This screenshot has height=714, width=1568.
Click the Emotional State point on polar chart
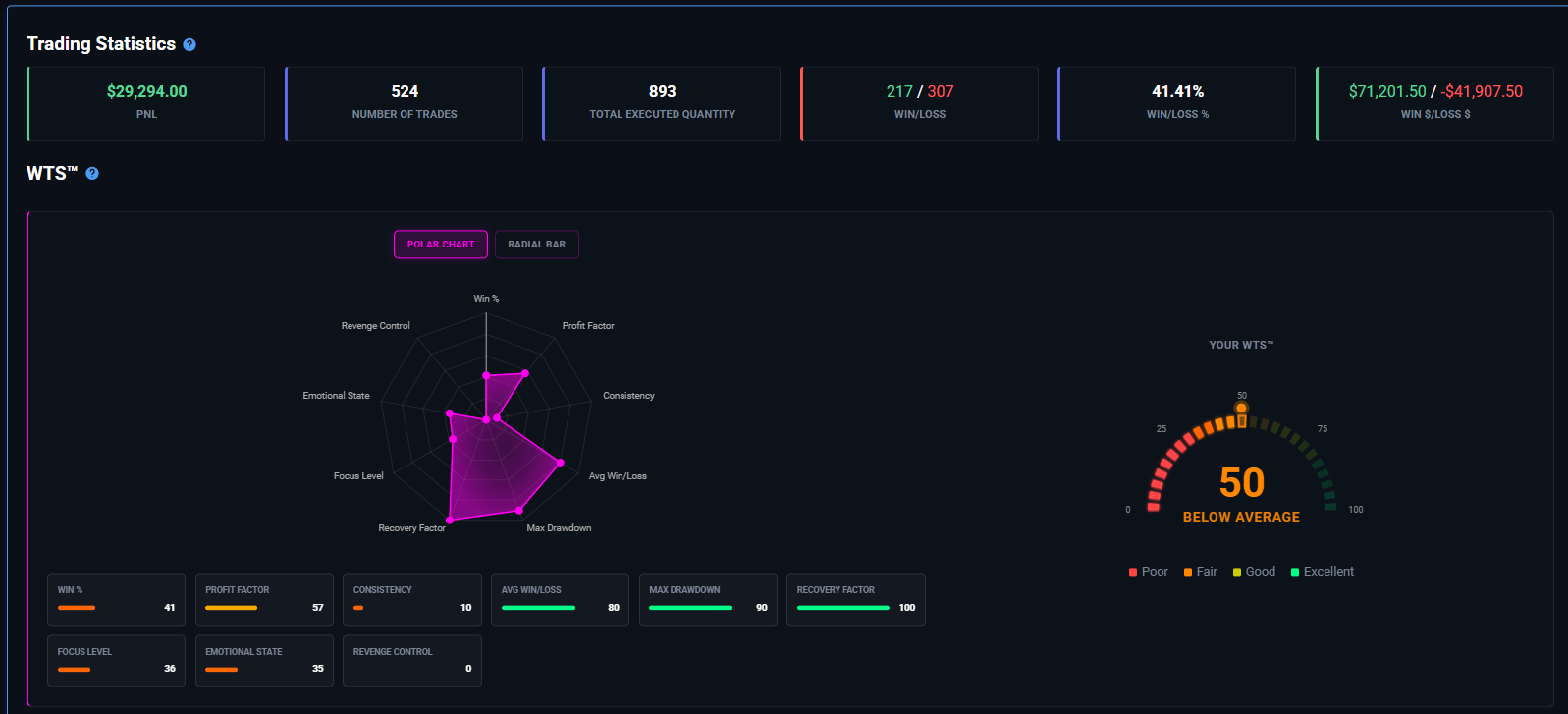(450, 413)
